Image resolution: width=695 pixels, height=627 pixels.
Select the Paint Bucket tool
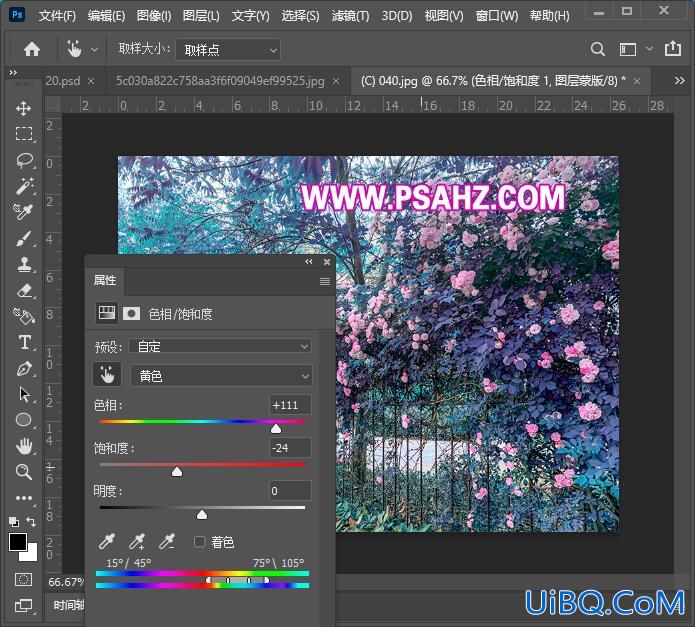[x=23, y=316]
